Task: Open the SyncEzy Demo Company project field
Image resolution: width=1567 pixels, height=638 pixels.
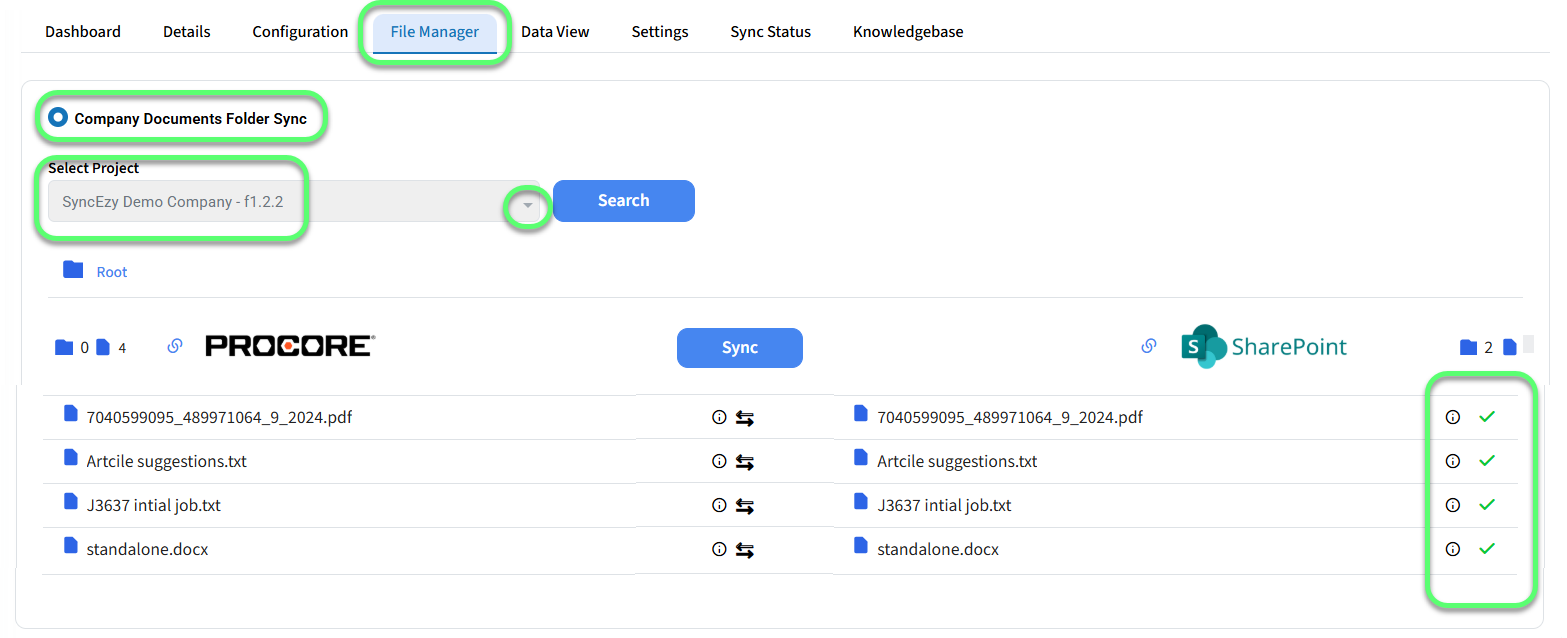Action: (280, 202)
